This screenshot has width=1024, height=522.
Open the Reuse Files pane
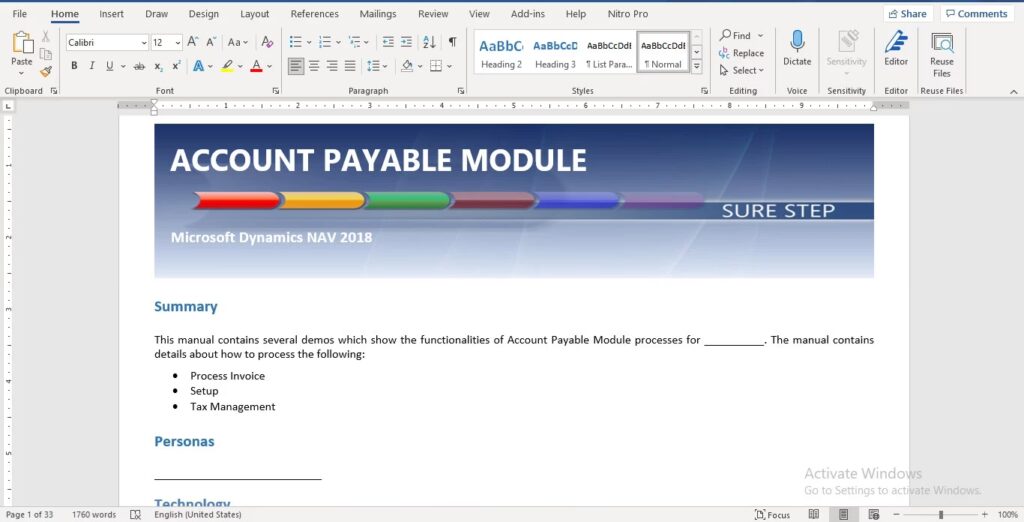coord(941,54)
